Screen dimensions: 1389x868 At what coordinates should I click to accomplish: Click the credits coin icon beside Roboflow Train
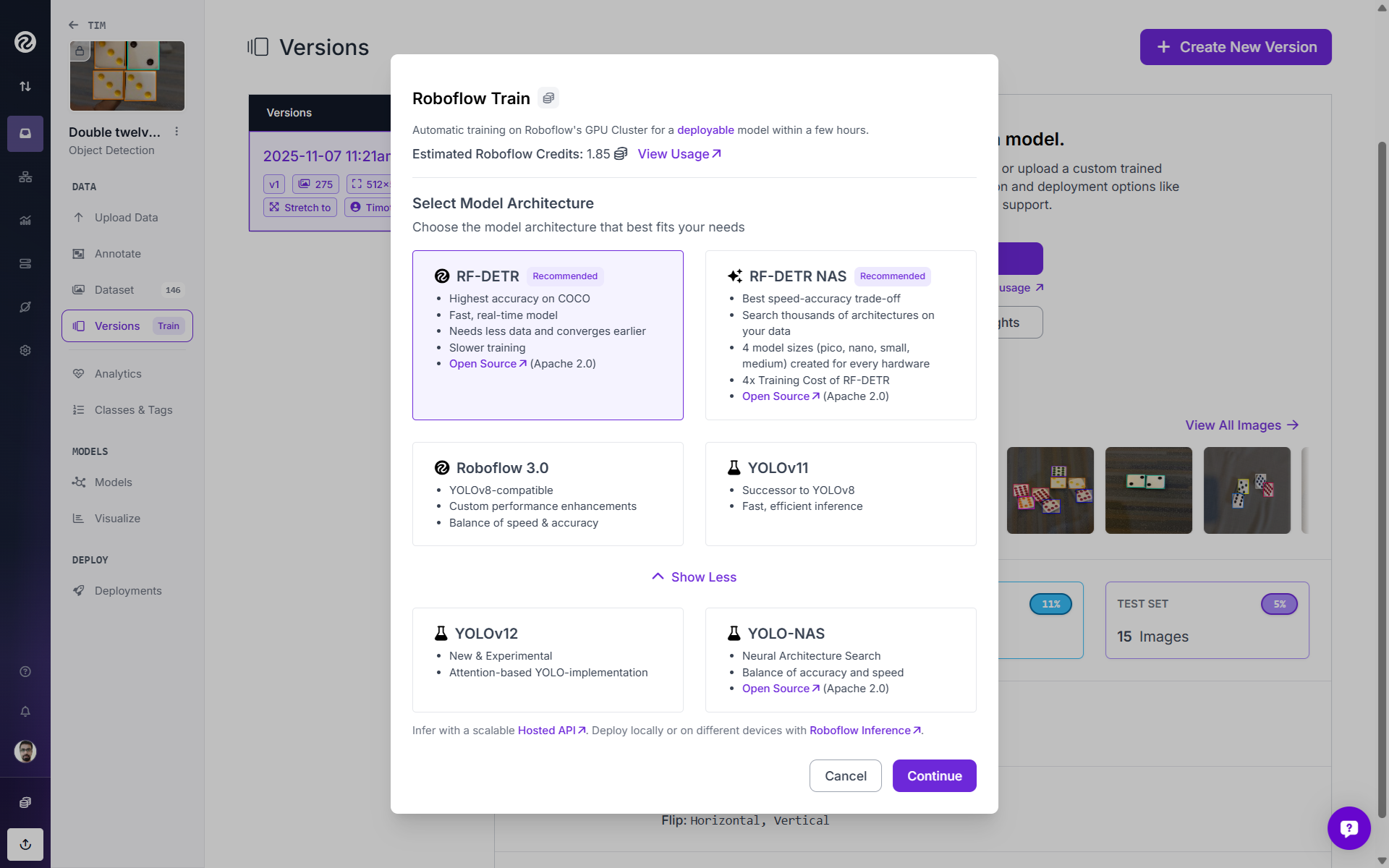click(548, 98)
